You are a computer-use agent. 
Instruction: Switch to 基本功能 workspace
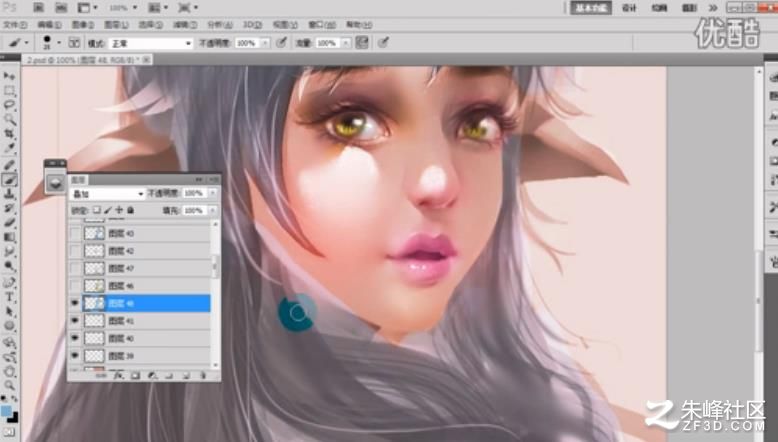pyautogui.click(x=590, y=8)
